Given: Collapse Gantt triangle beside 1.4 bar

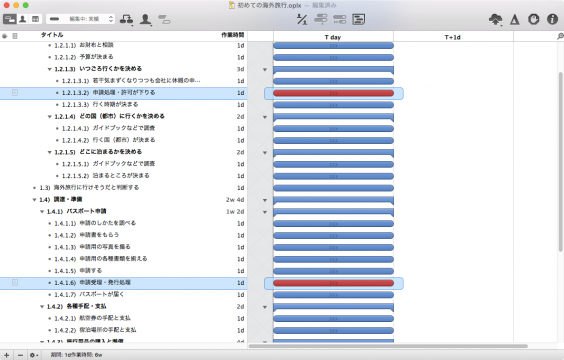Looking at the screenshot, I should coord(265,200).
